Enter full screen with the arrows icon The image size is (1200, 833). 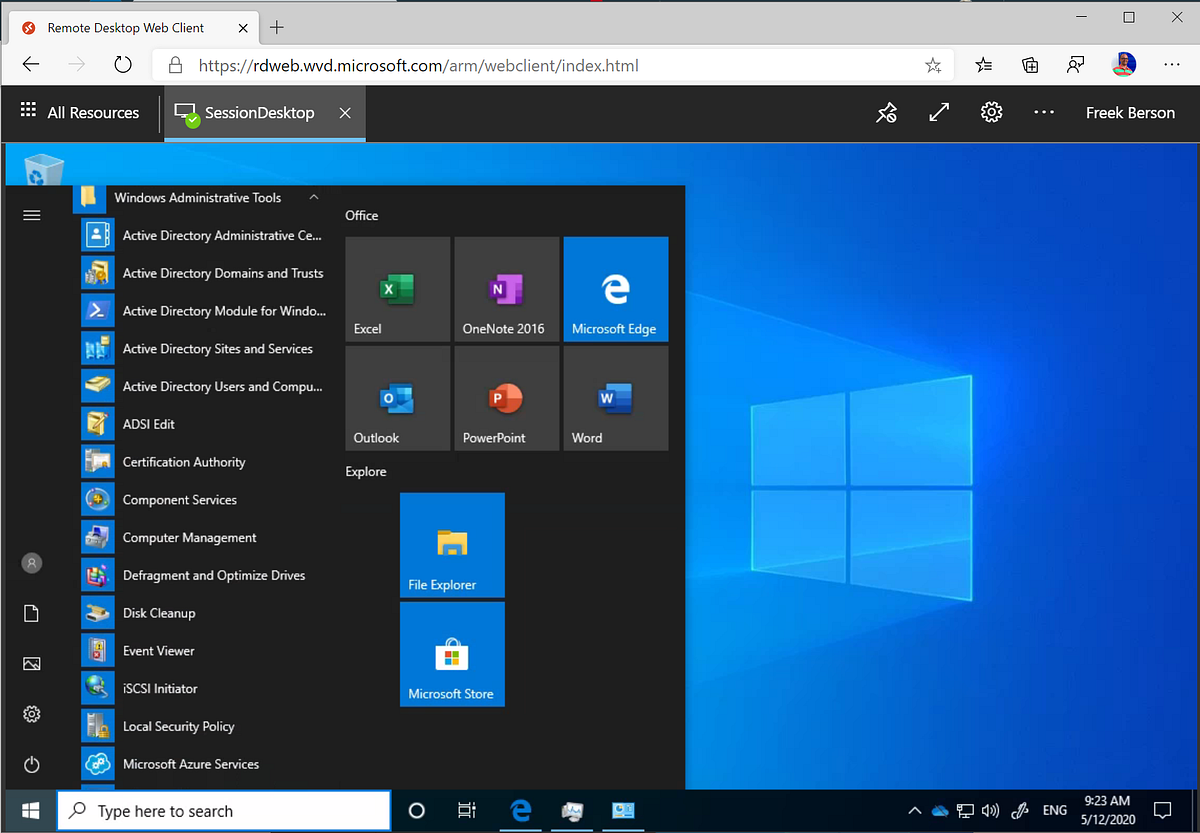[939, 113]
